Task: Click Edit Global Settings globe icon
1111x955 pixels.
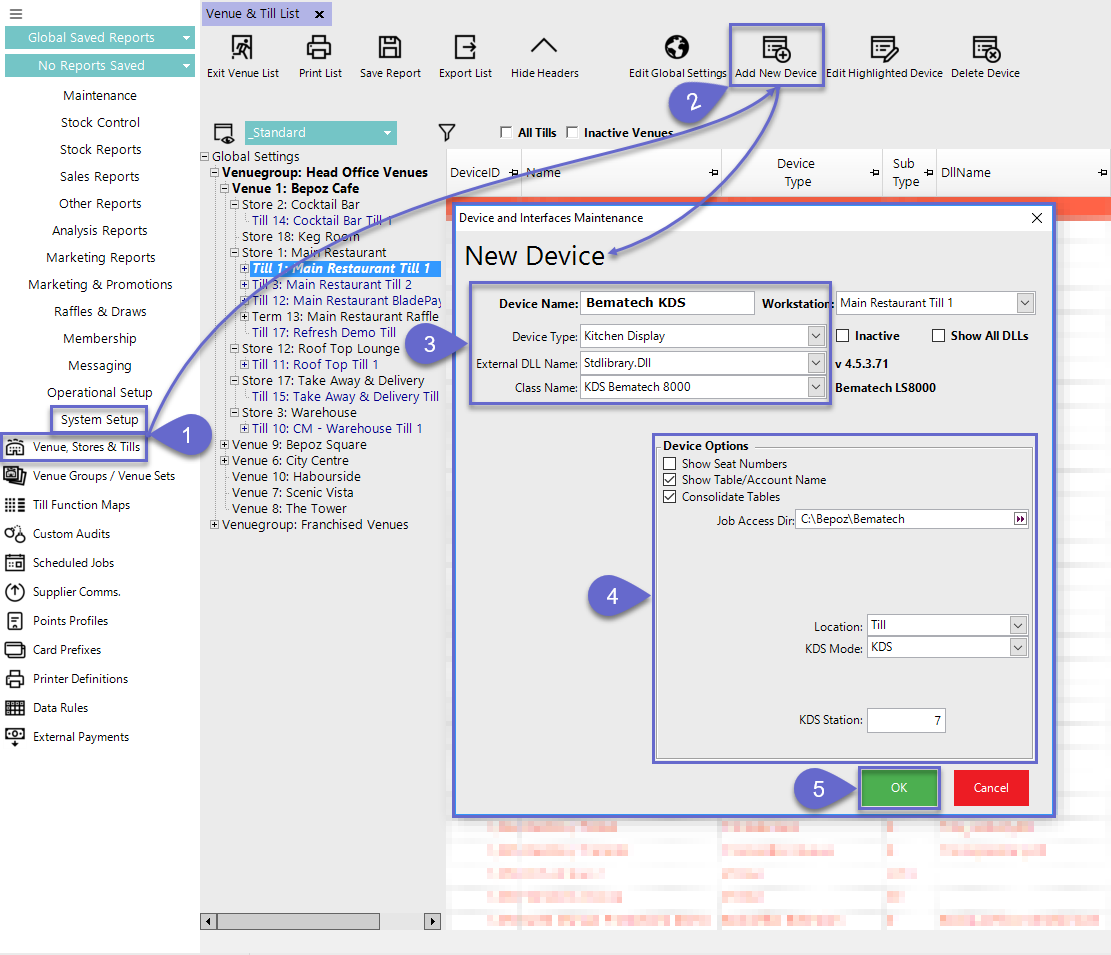Action: tap(677, 47)
